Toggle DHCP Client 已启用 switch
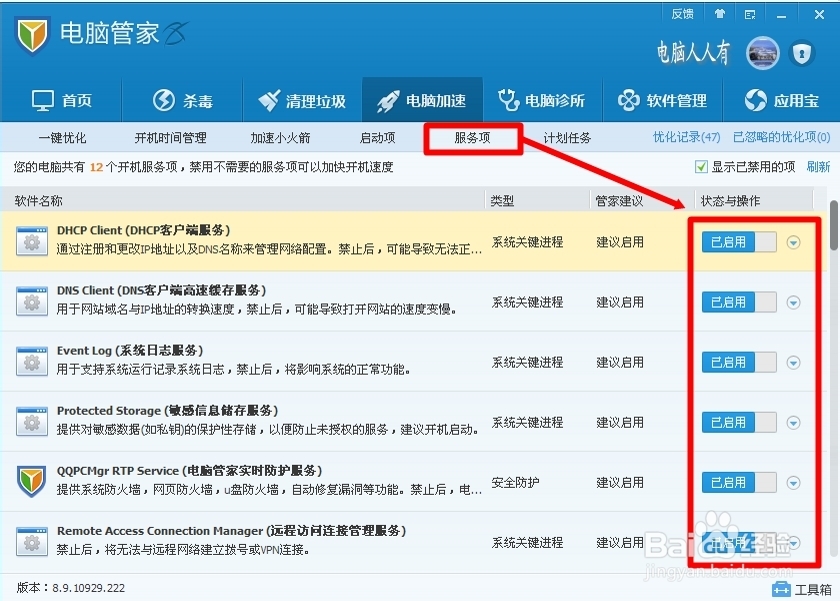This screenshot has height=601, width=840. coord(739,242)
